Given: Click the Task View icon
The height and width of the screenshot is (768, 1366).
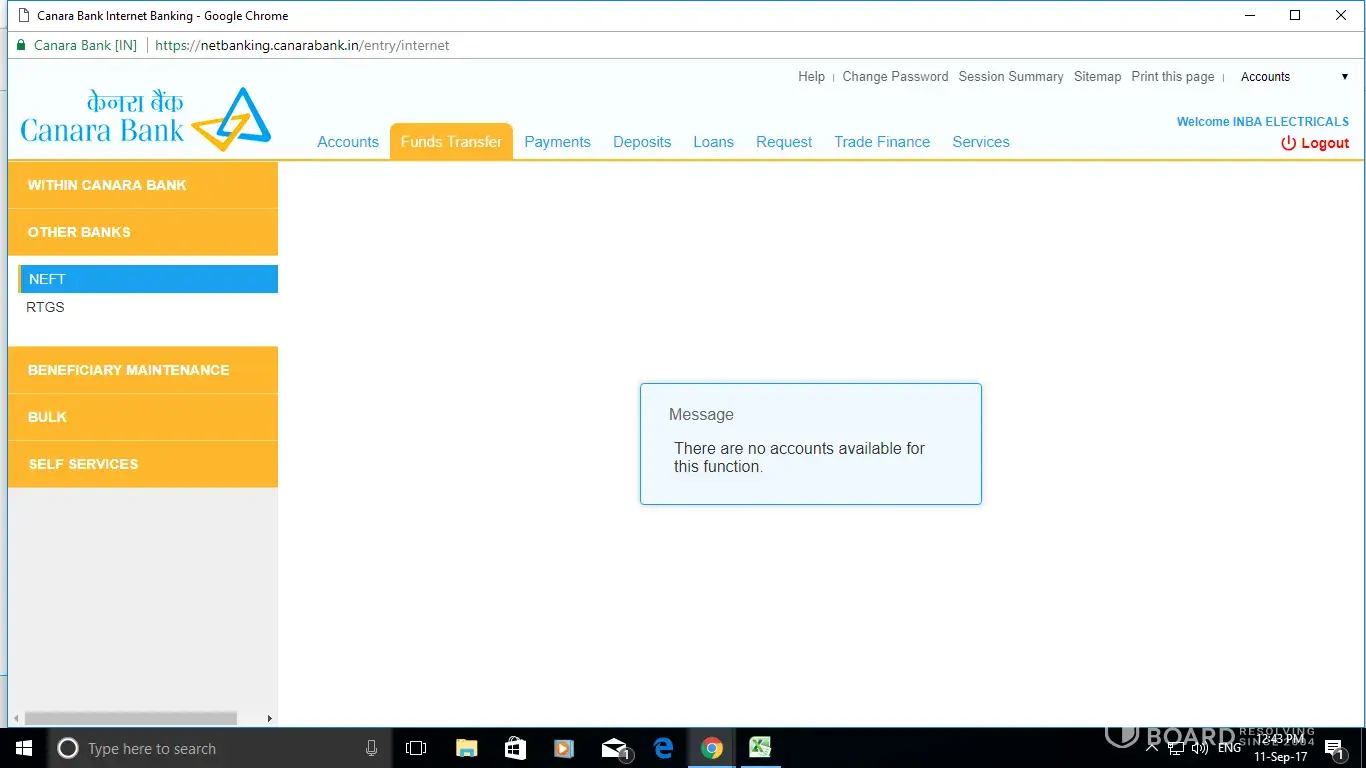Looking at the screenshot, I should pos(416,748).
